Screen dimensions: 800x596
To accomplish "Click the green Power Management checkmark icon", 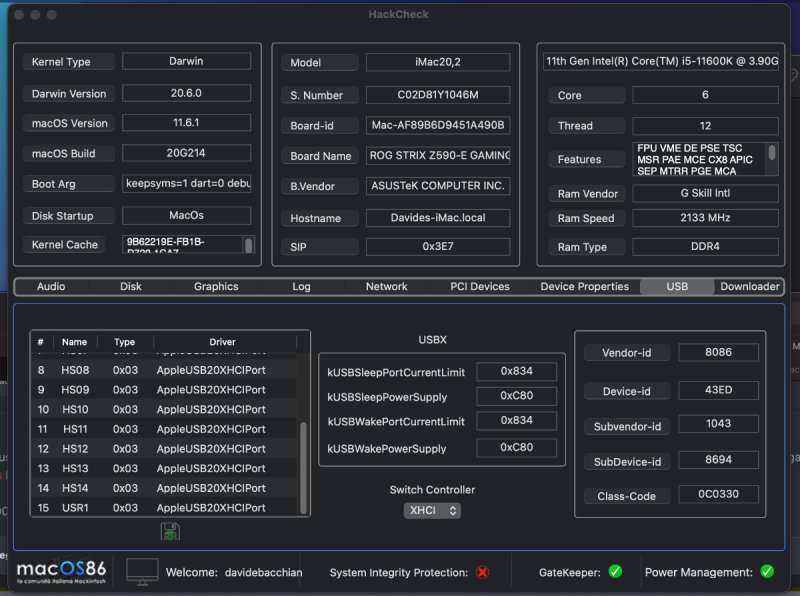I will (767, 572).
